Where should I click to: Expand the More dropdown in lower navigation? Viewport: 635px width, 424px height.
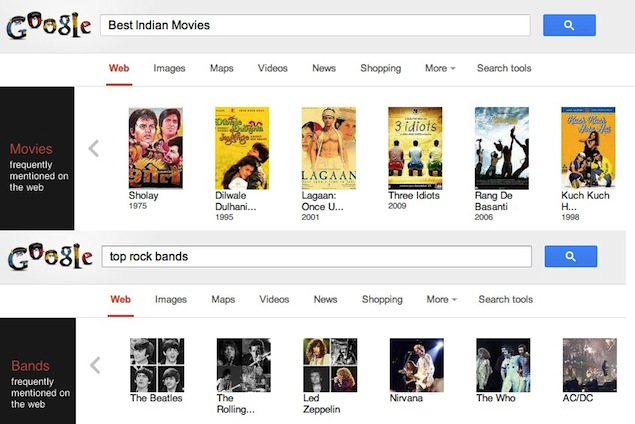(439, 300)
